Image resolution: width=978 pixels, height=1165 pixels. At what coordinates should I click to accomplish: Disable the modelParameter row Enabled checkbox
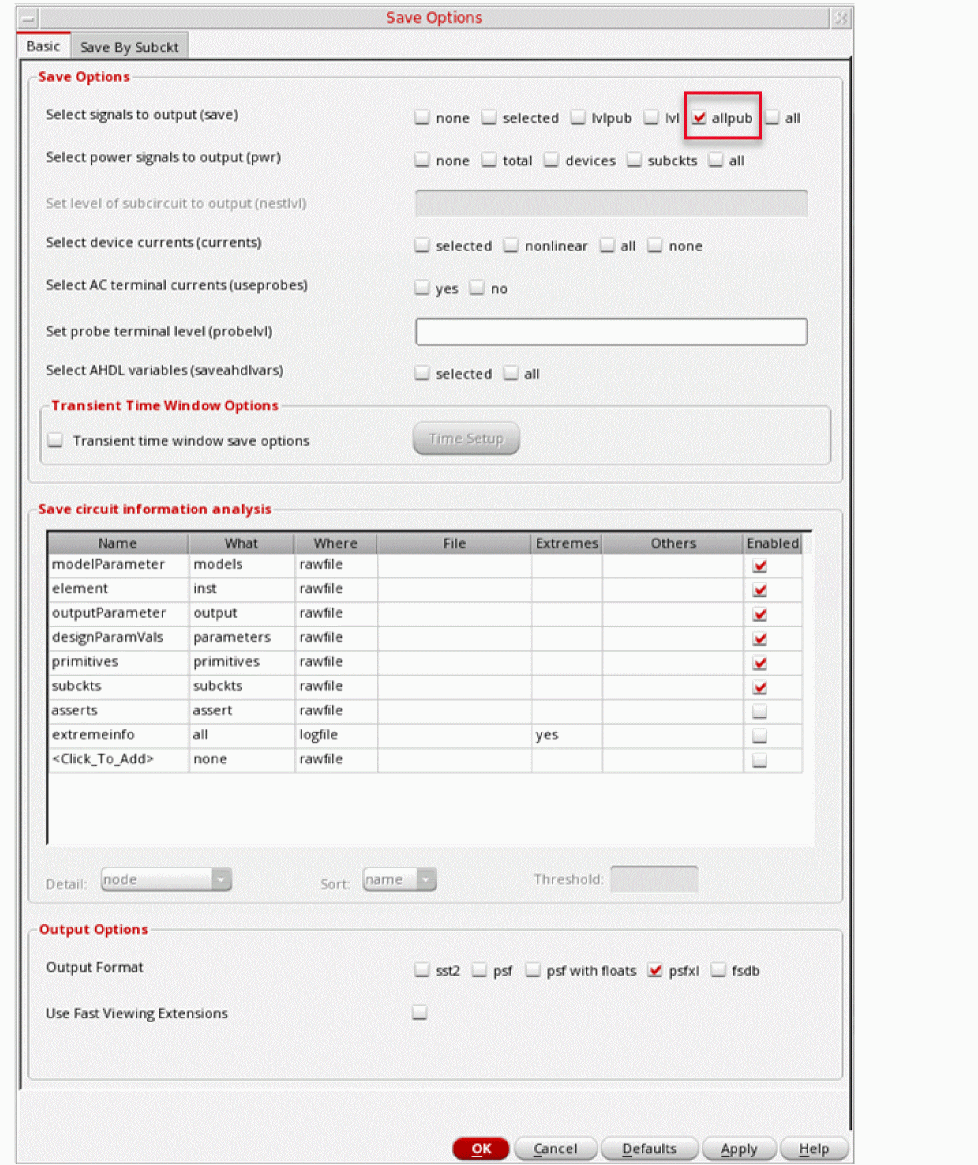click(760, 566)
